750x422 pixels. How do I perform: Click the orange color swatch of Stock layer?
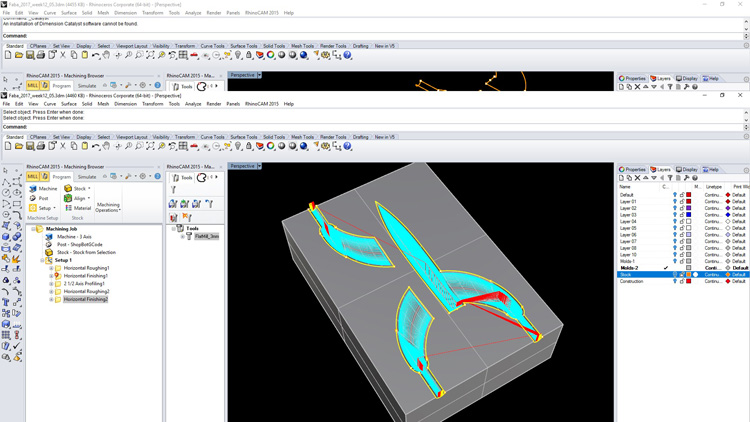click(689, 275)
